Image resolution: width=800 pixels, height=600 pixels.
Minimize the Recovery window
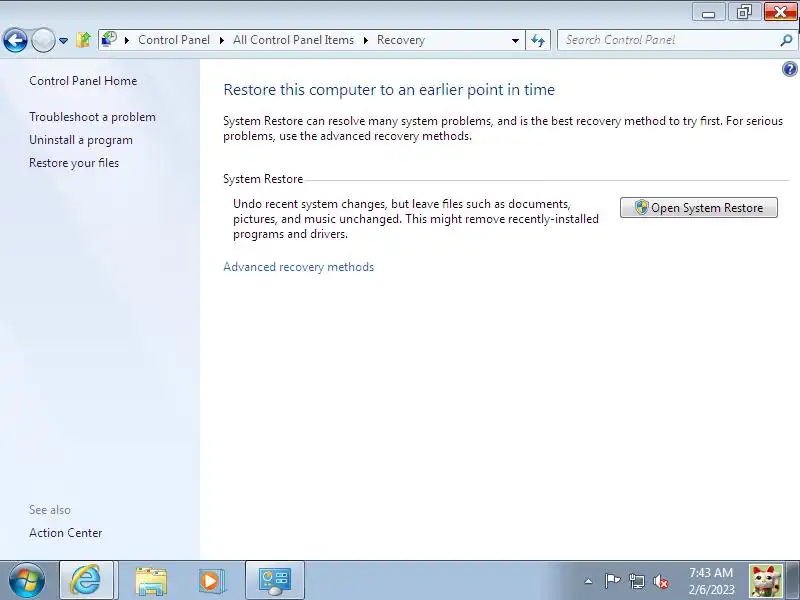709,13
